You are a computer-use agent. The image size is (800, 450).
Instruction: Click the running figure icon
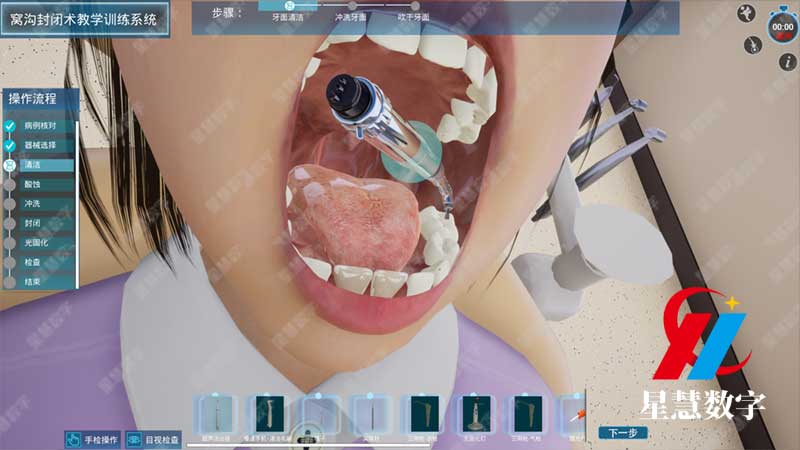[745, 13]
